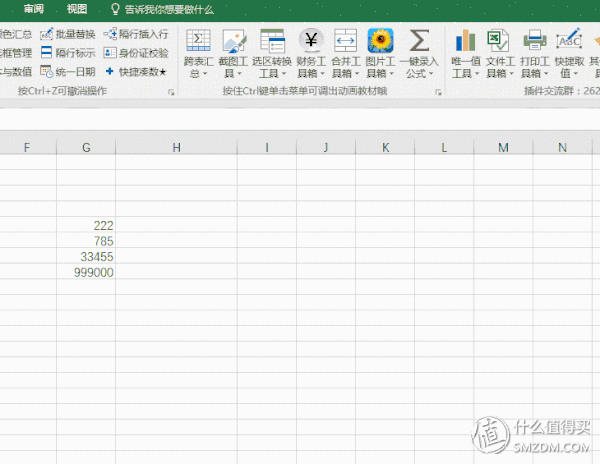Viewport: 600px width, 464px height.
Task: Switch to the 审阅 ribbon tab
Action: tap(34, 9)
